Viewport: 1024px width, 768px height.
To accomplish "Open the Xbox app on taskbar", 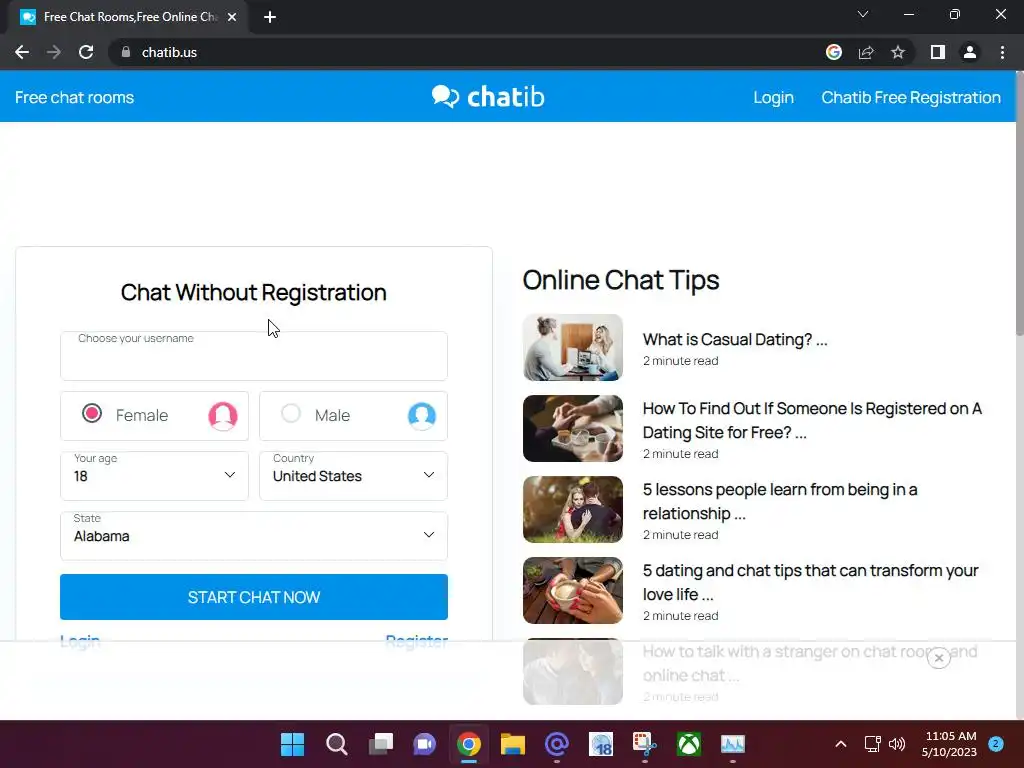I will pos(689,744).
